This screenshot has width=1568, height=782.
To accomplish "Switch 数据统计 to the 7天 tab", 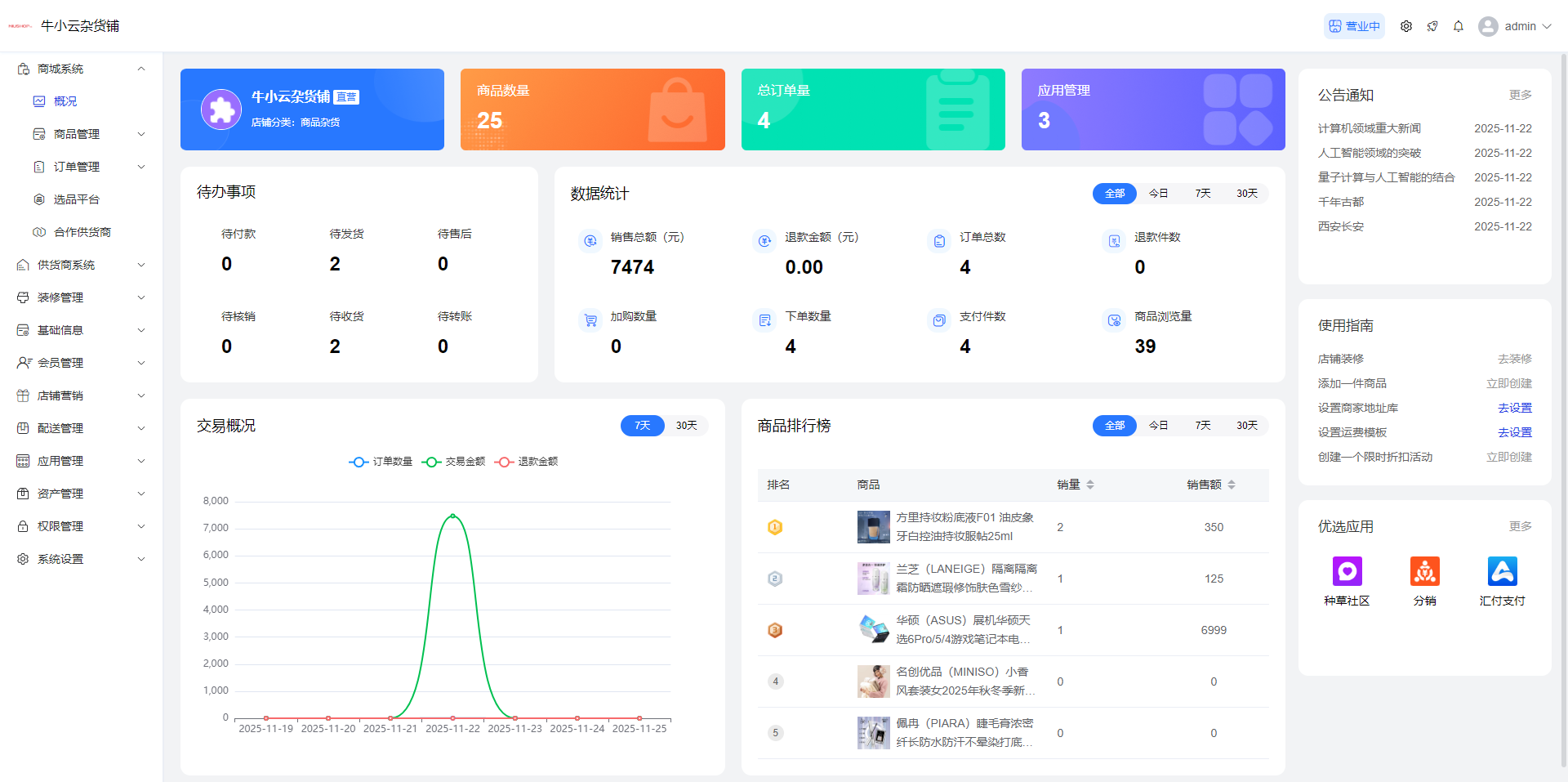I will tap(1202, 194).
